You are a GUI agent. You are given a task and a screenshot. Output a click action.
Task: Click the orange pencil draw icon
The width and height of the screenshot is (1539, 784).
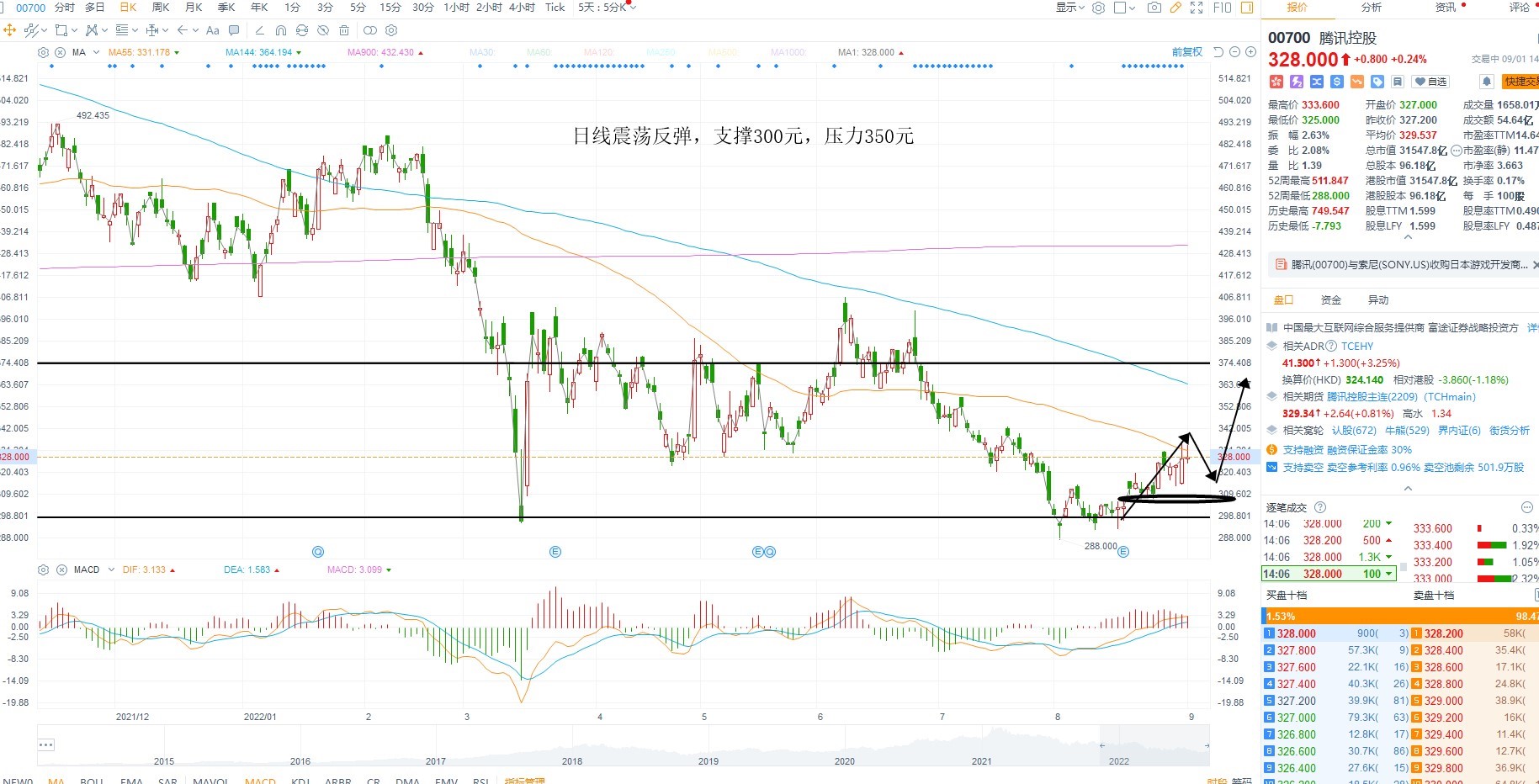(x=1176, y=8)
